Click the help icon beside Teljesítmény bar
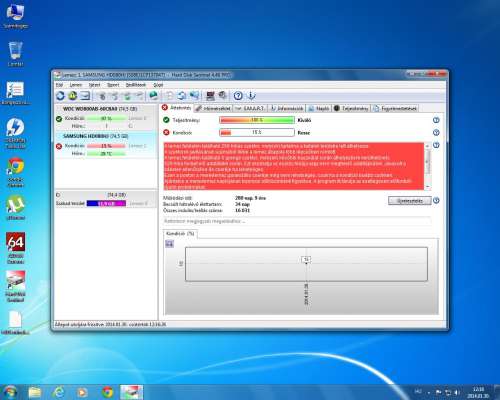Image resolution: width=500 pixels, height=400 pixels. click(x=436, y=120)
